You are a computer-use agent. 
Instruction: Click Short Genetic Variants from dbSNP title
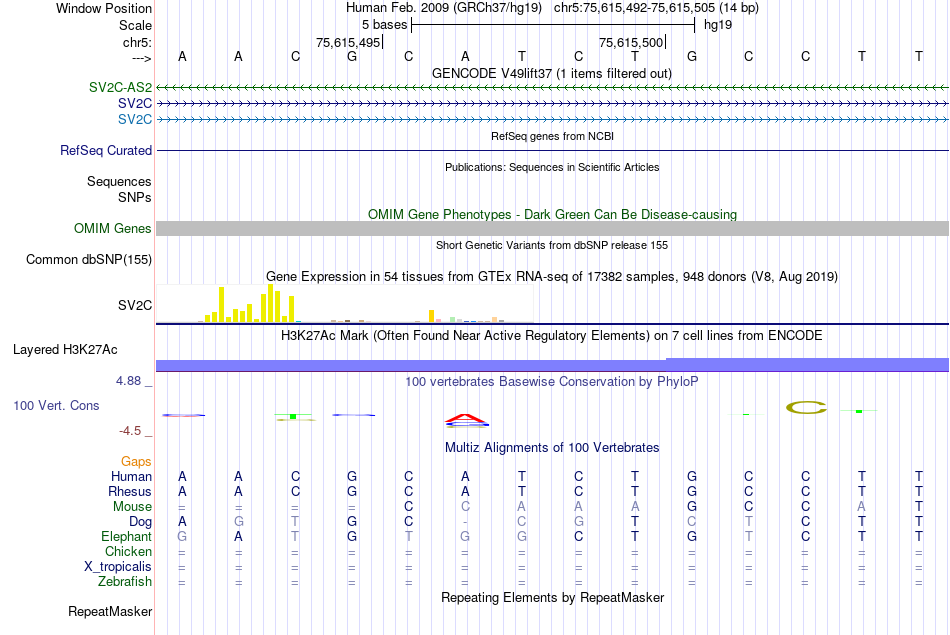point(552,245)
